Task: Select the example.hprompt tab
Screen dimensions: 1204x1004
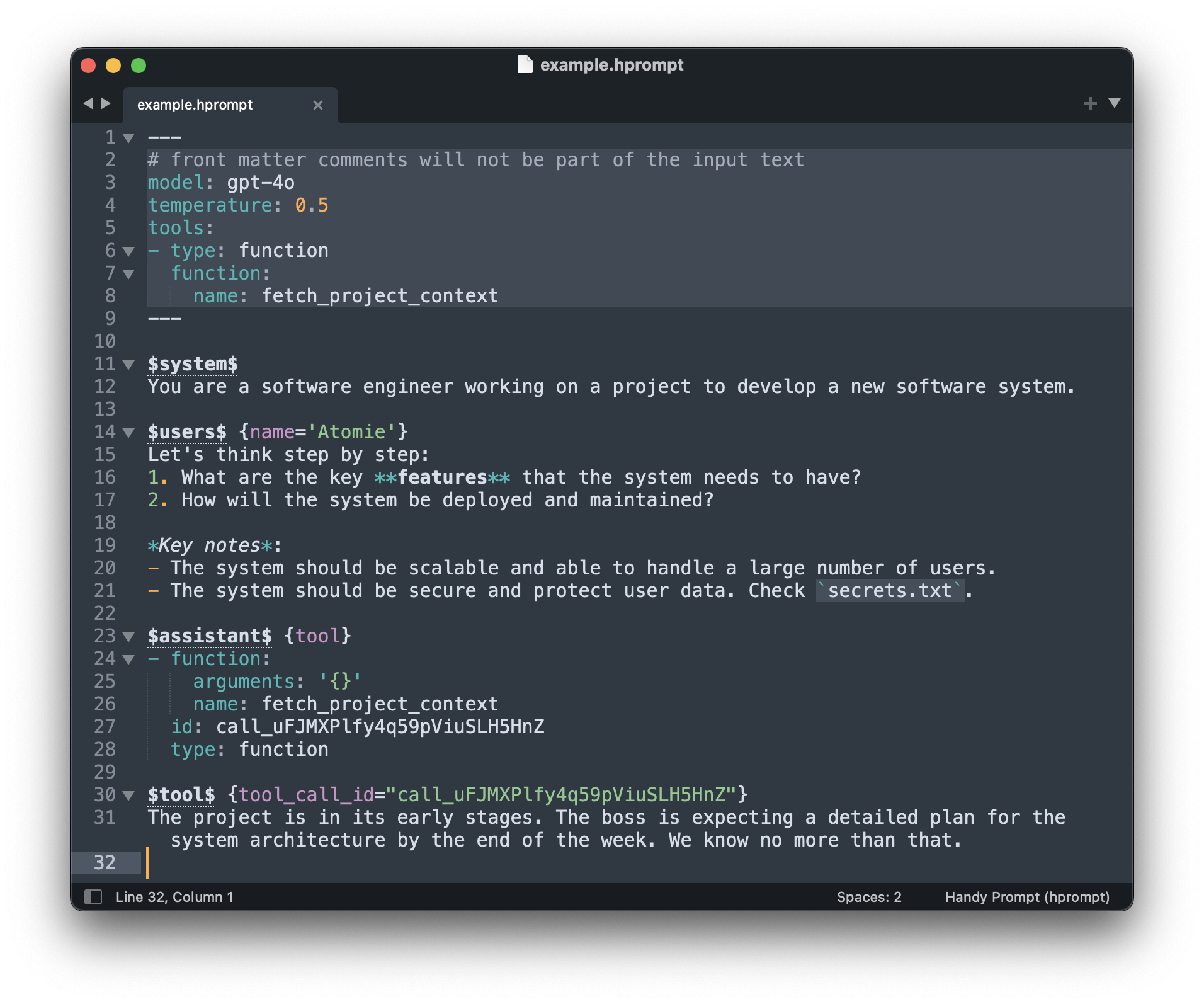Action: [230, 105]
